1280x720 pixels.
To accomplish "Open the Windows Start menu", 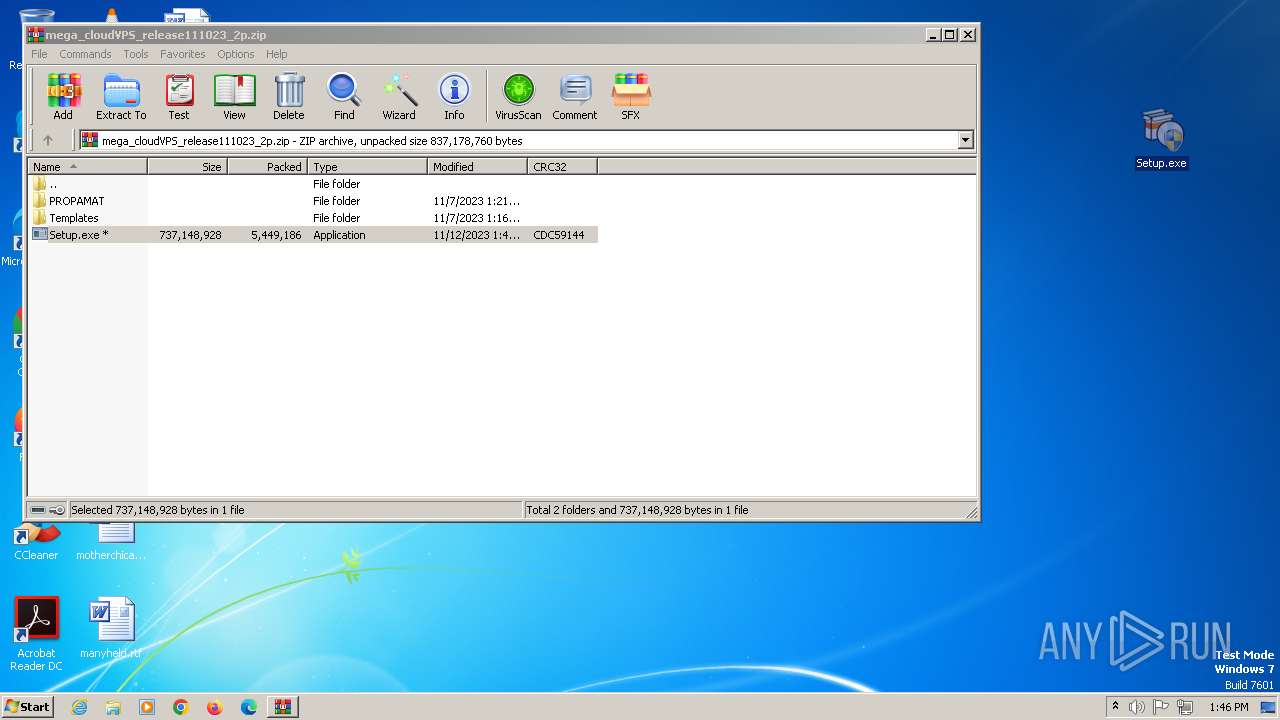I will point(28,706).
